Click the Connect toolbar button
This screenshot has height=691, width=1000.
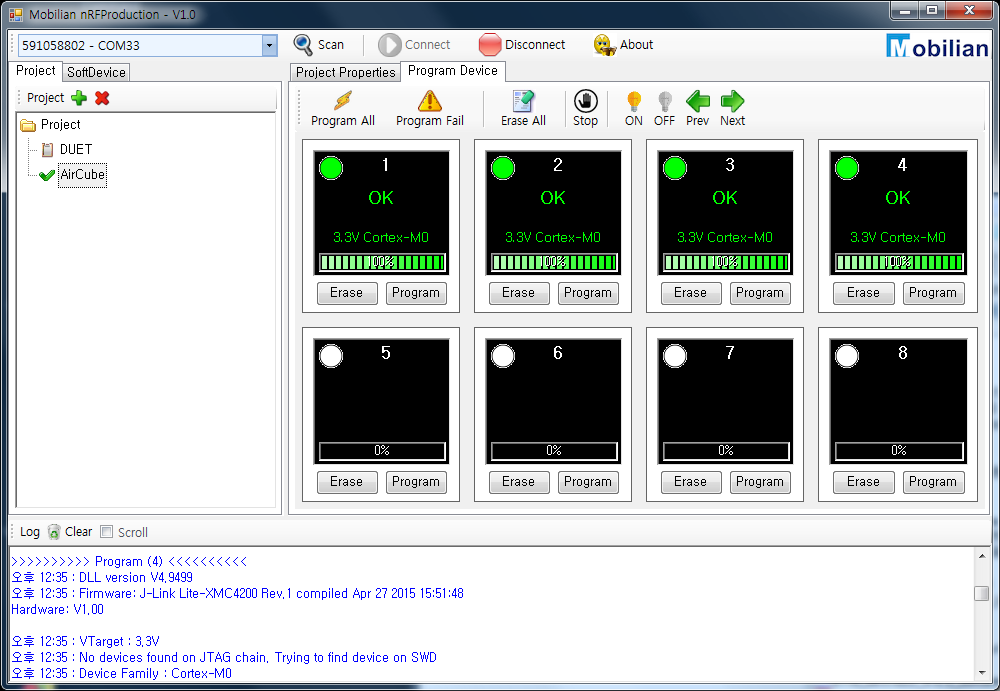click(x=415, y=45)
